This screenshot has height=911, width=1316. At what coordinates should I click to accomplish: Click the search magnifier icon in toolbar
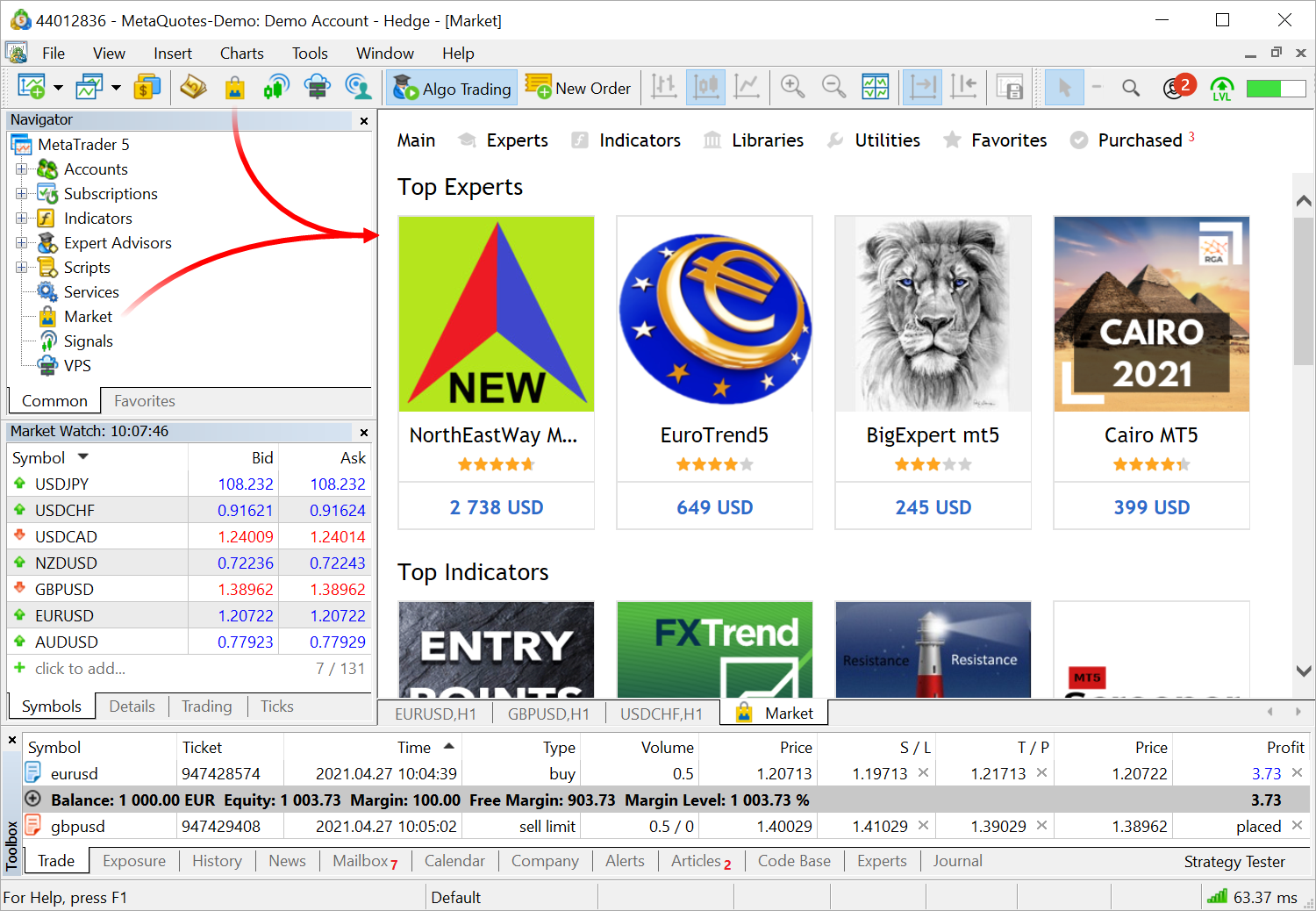tap(1131, 88)
